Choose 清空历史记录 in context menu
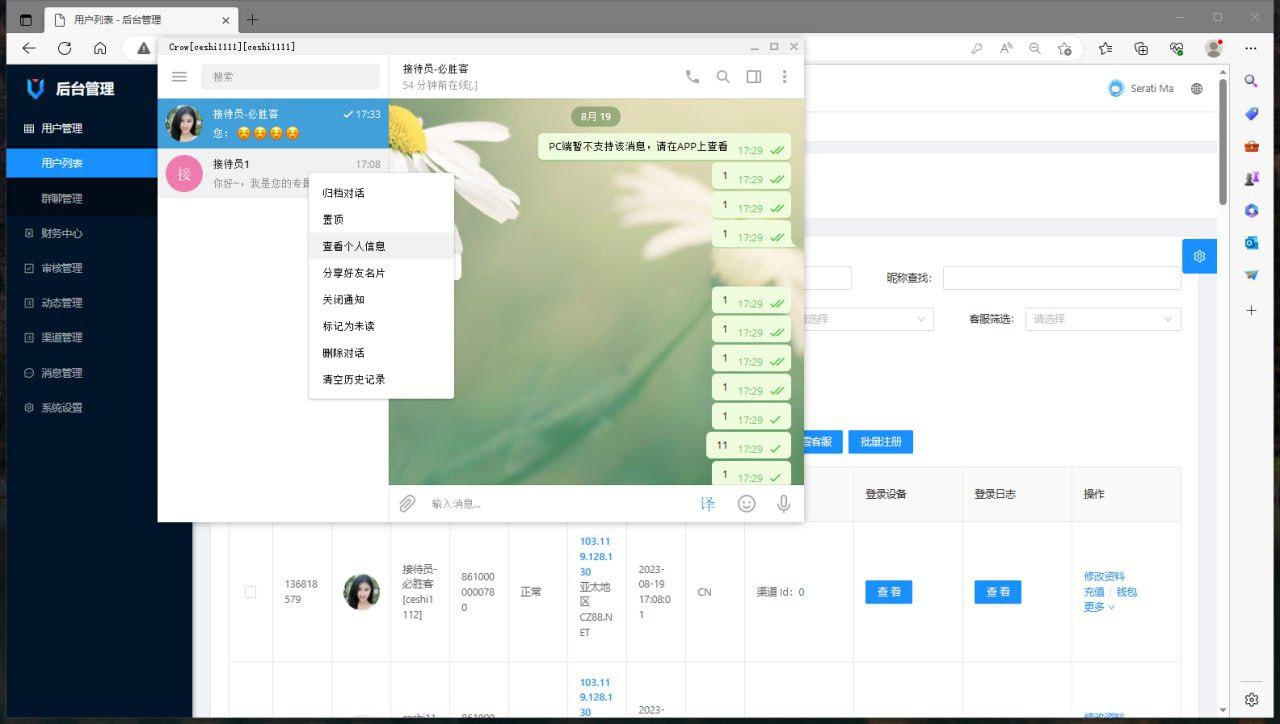The width and height of the screenshot is (1280, 724). pyautogui.click(x=381, y=379)
